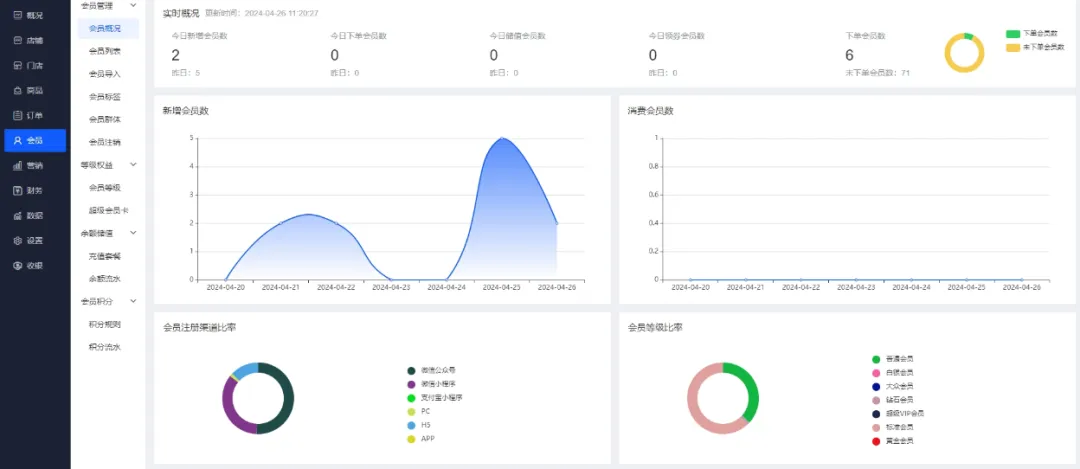1080x469 pixels.
Task: Open 余额流水 balance records page
Action: point(105,278)
